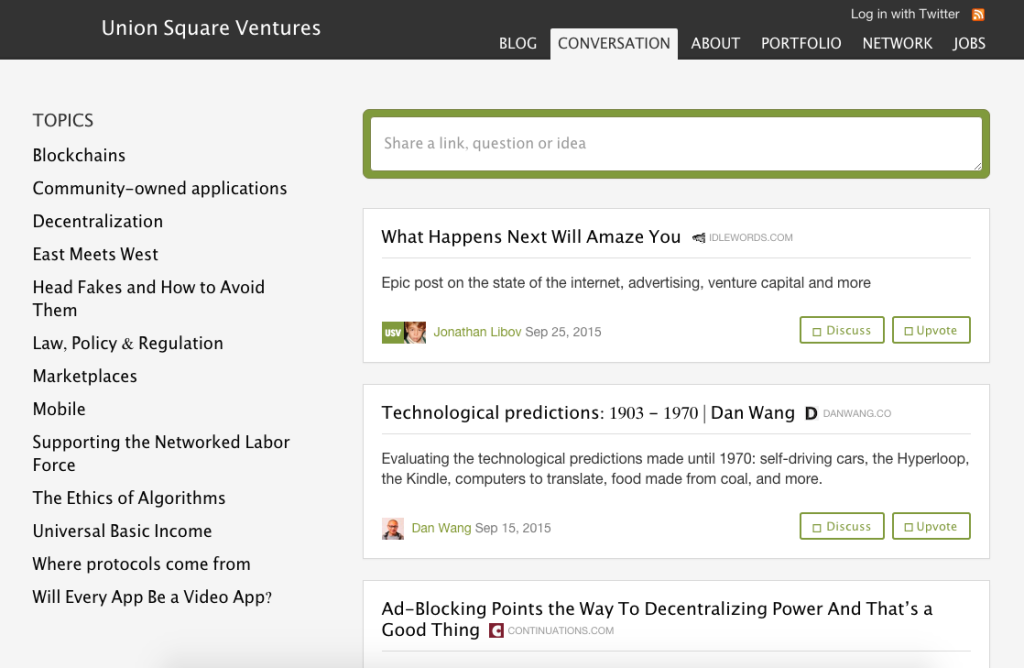Click the TOPICS sidebar heading
Screen dimensions: 1024x668
63,120
